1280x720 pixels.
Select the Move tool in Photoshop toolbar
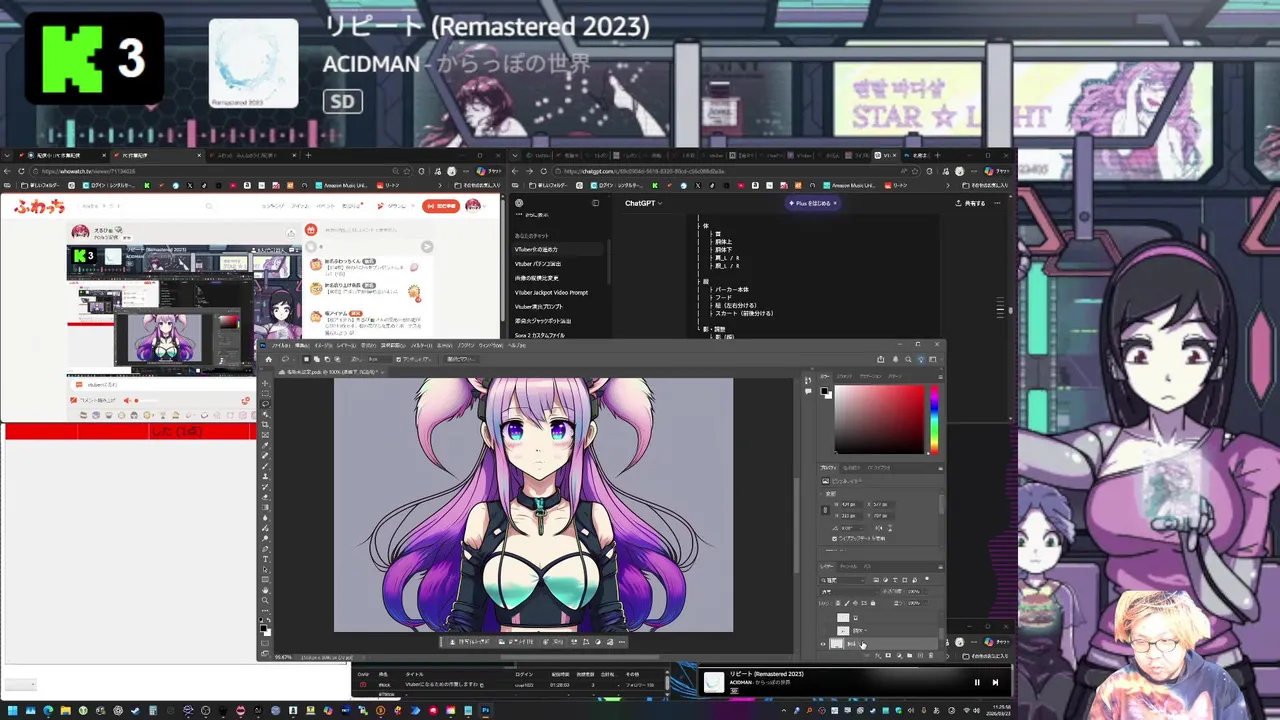point(265,383)
